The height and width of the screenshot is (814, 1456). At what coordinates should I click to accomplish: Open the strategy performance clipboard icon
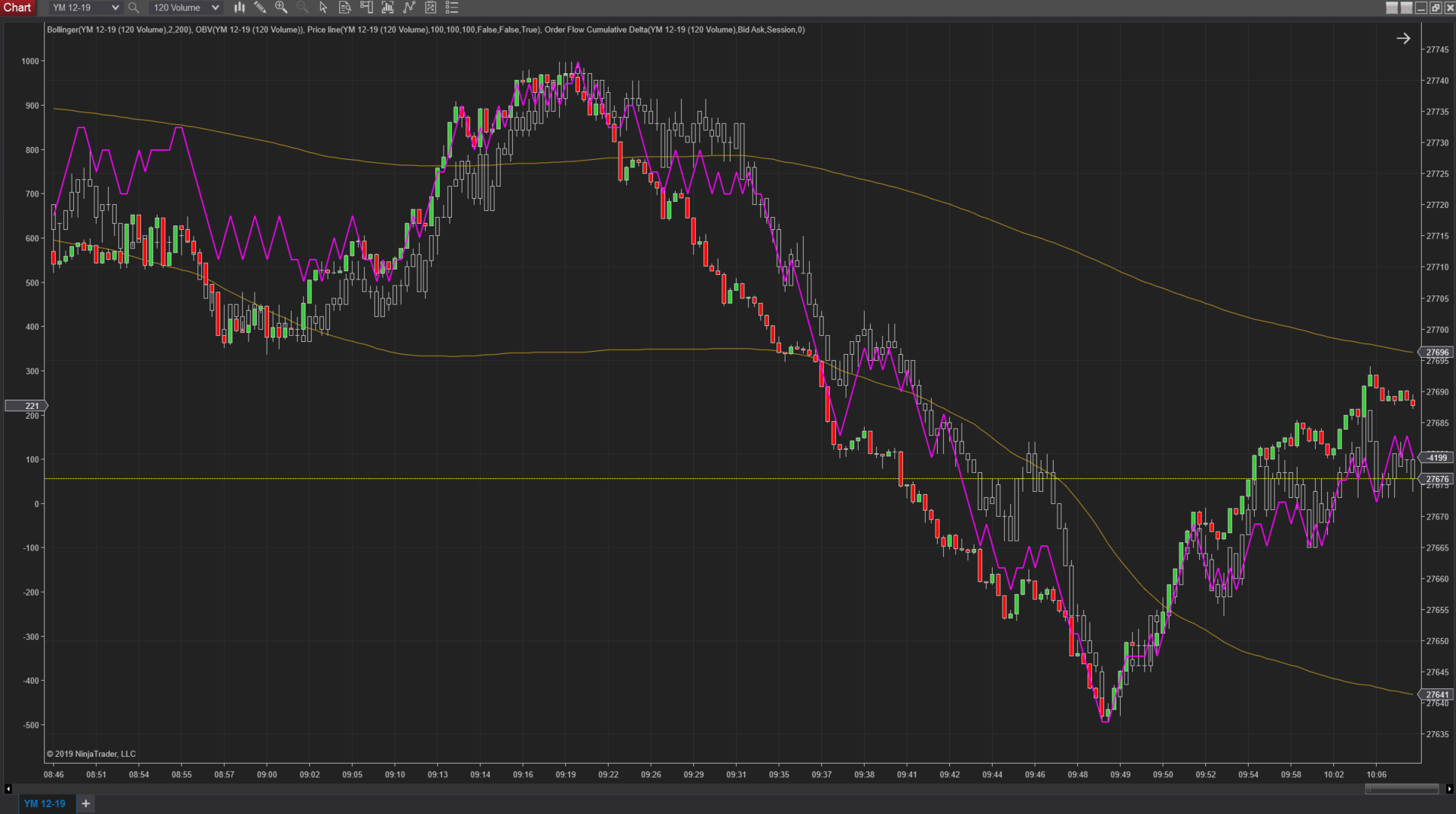click(x=430, y=8)
